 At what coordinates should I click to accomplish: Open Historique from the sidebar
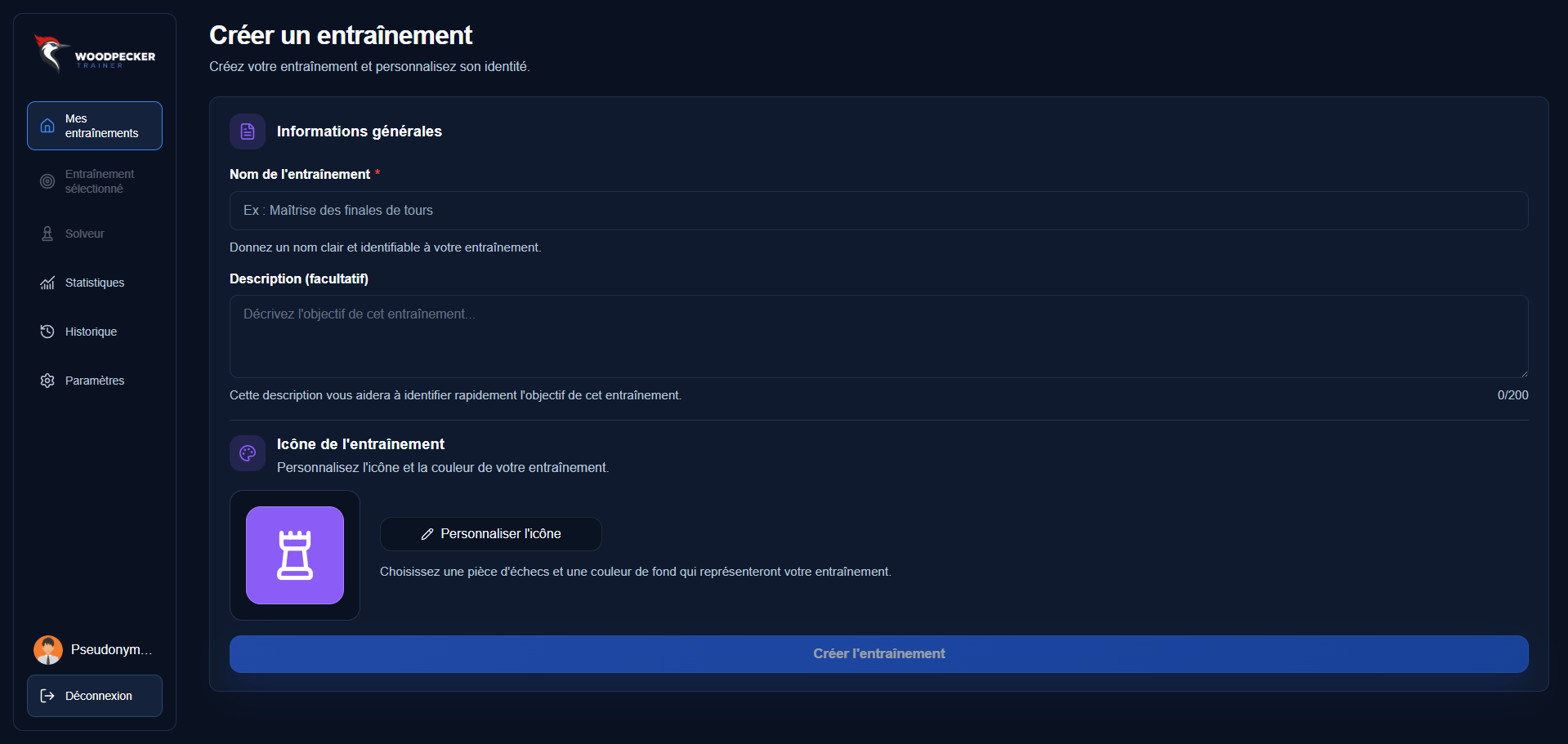(x=95, y=332)
